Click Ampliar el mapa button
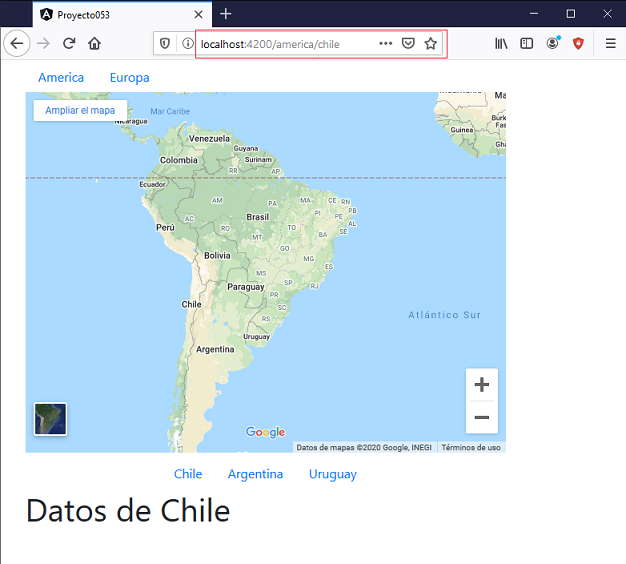The width and height of the screenshot is (626, 564). pyautogui.click(x=80, y=110)
